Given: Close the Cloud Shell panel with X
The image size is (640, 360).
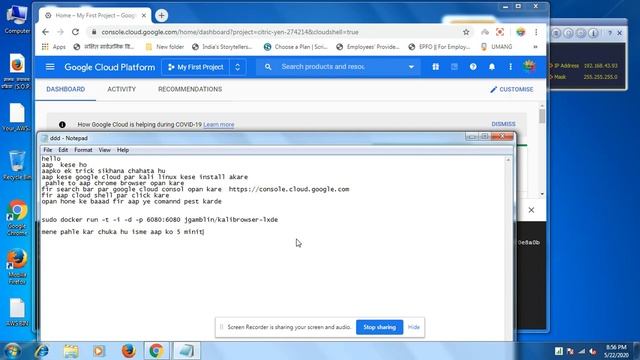Looking at the screenshot, I should click(x=531, y=210).
